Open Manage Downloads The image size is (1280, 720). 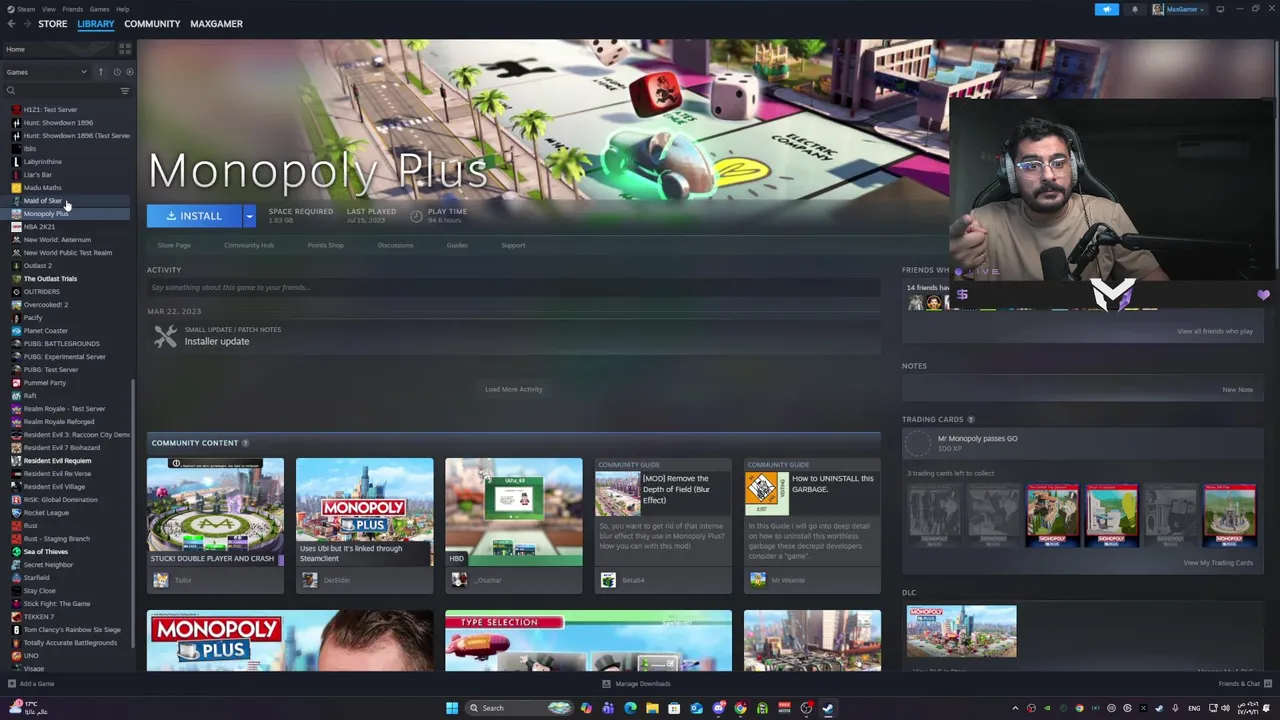636,684
